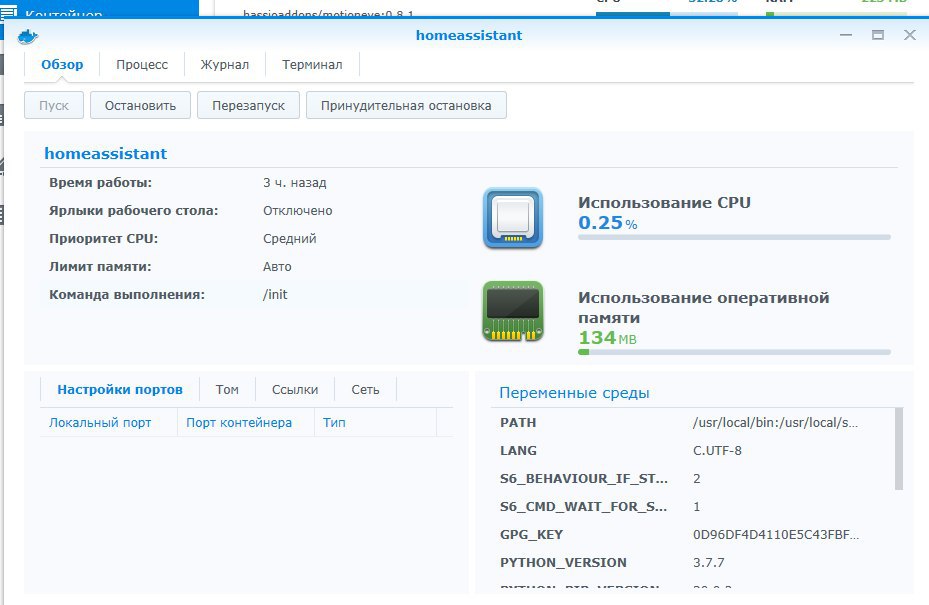This screenshot has width=929, height=605.
Task: Switch to the Сеть tab
Action: pyautogui.click(x=365, y=390)
